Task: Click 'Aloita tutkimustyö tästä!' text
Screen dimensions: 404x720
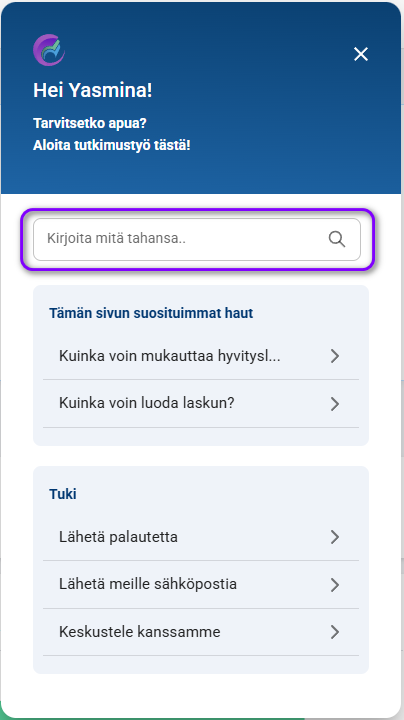Action: point(112,146)
